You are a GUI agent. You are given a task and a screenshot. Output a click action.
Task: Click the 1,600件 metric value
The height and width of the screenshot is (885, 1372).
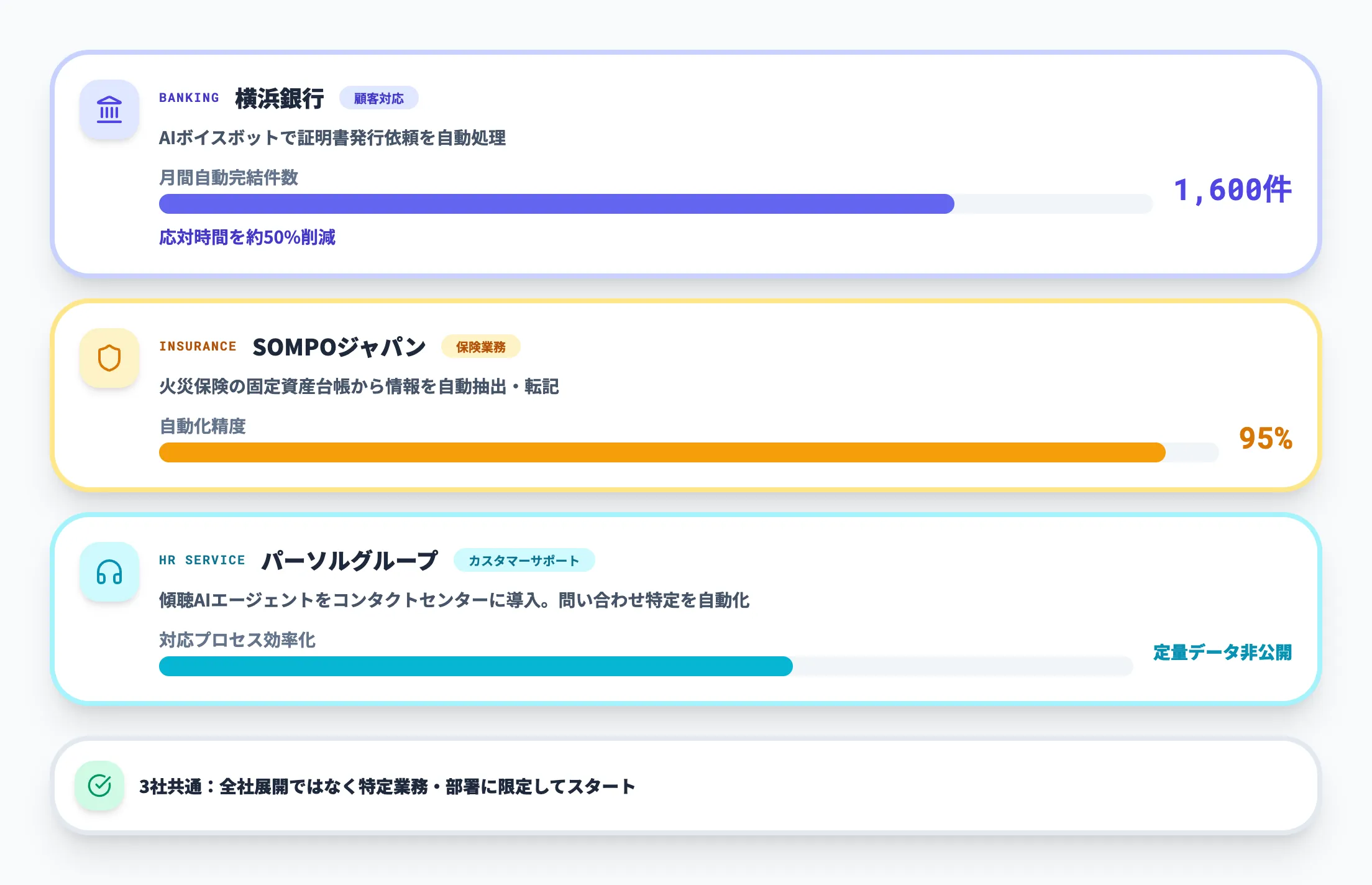click(x=1232, y=190)
